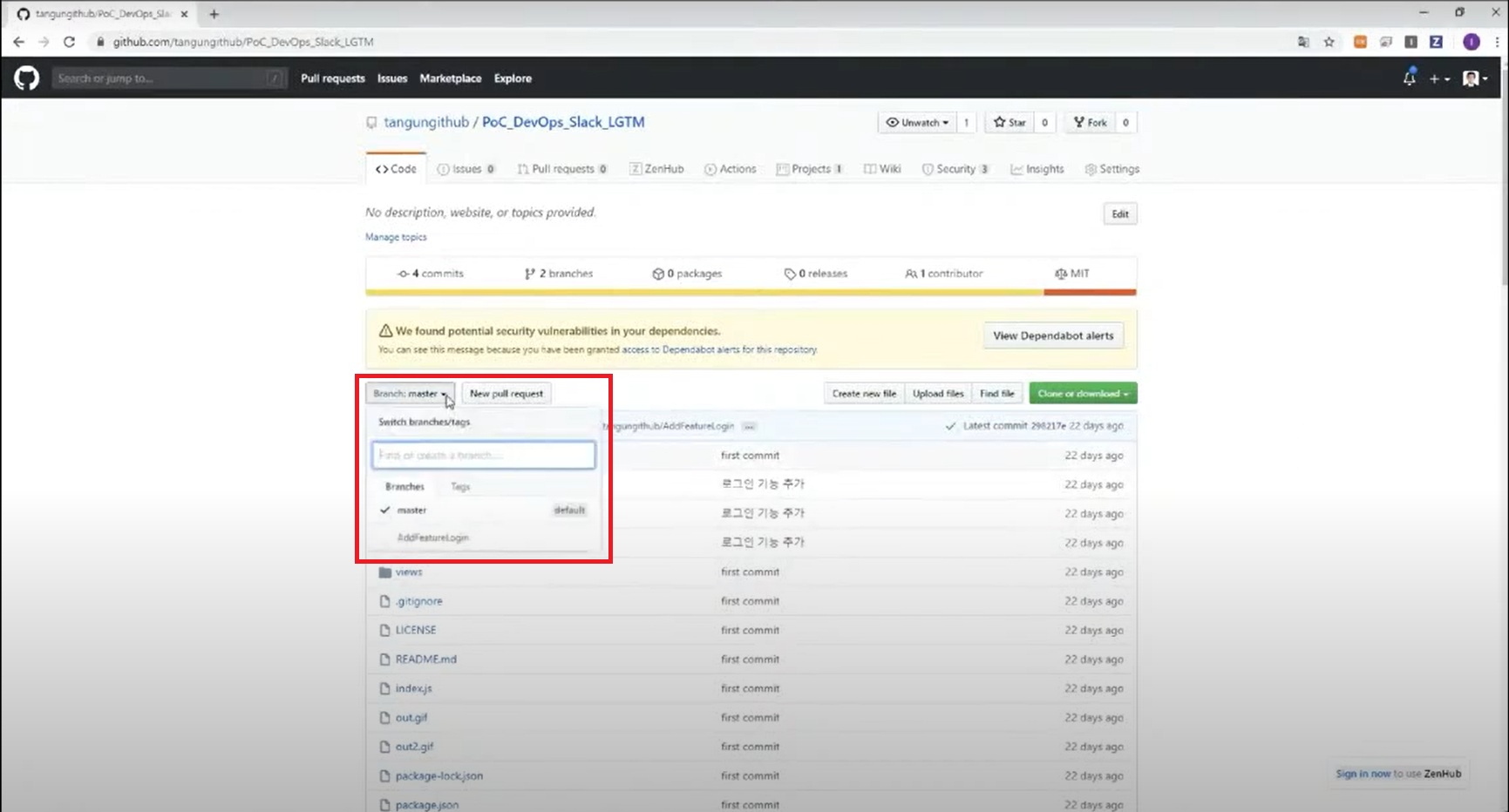The width and height of the screenshot is (1509, 812).
Task: Go to Marketplace in top navigation
Action: [451, 78]
